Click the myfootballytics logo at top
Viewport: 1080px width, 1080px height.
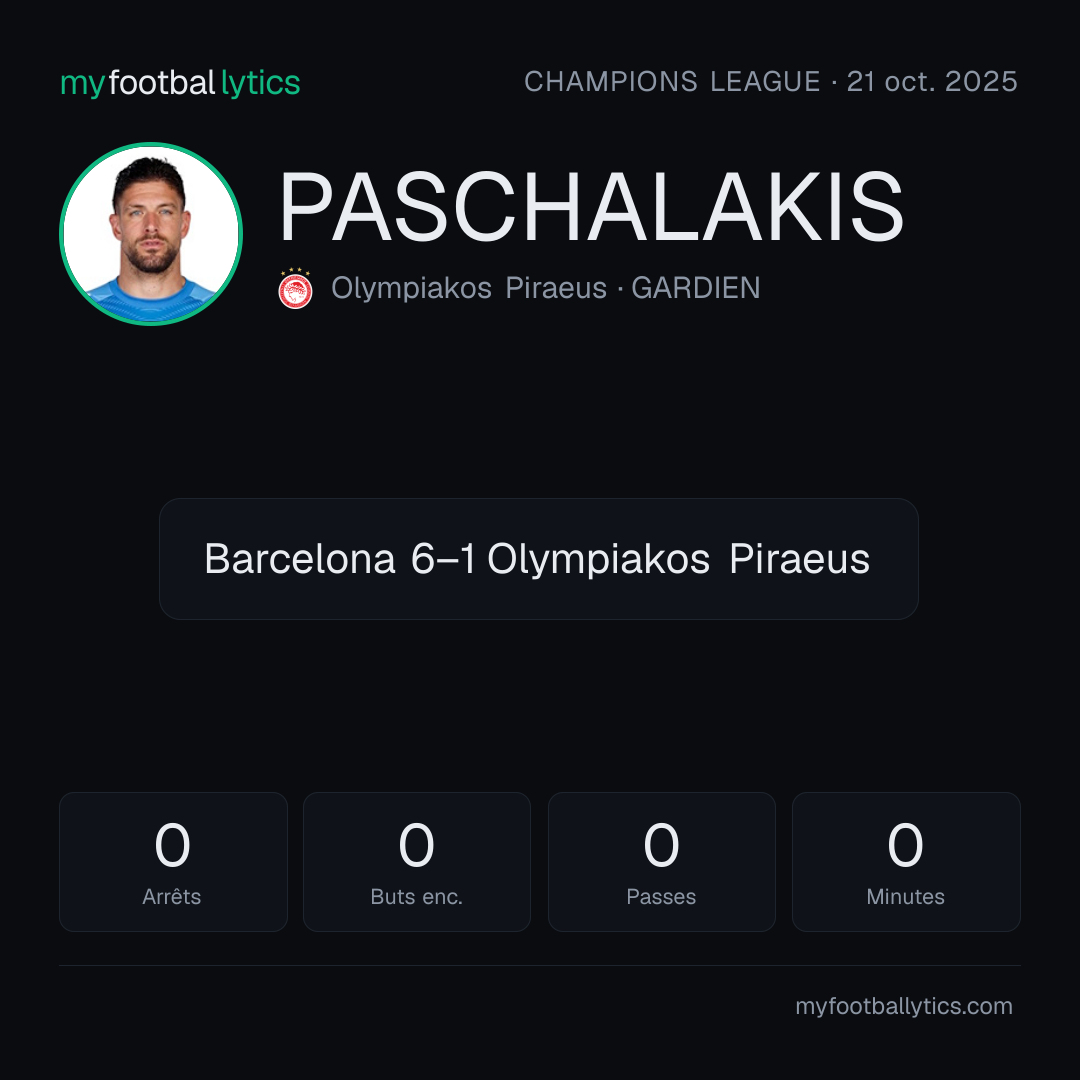click(180, 83)
